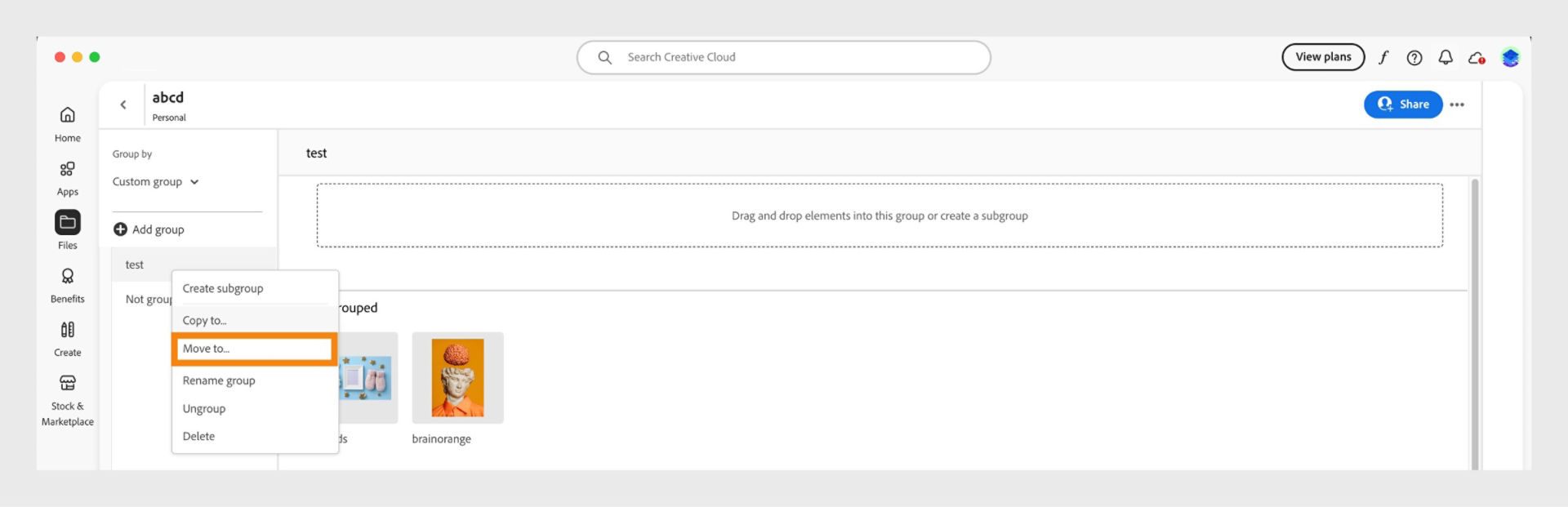This screenshot has height=507, width=1568.
Task: Open the Apps section in sidebar
Action: click(x=68, y=179)
